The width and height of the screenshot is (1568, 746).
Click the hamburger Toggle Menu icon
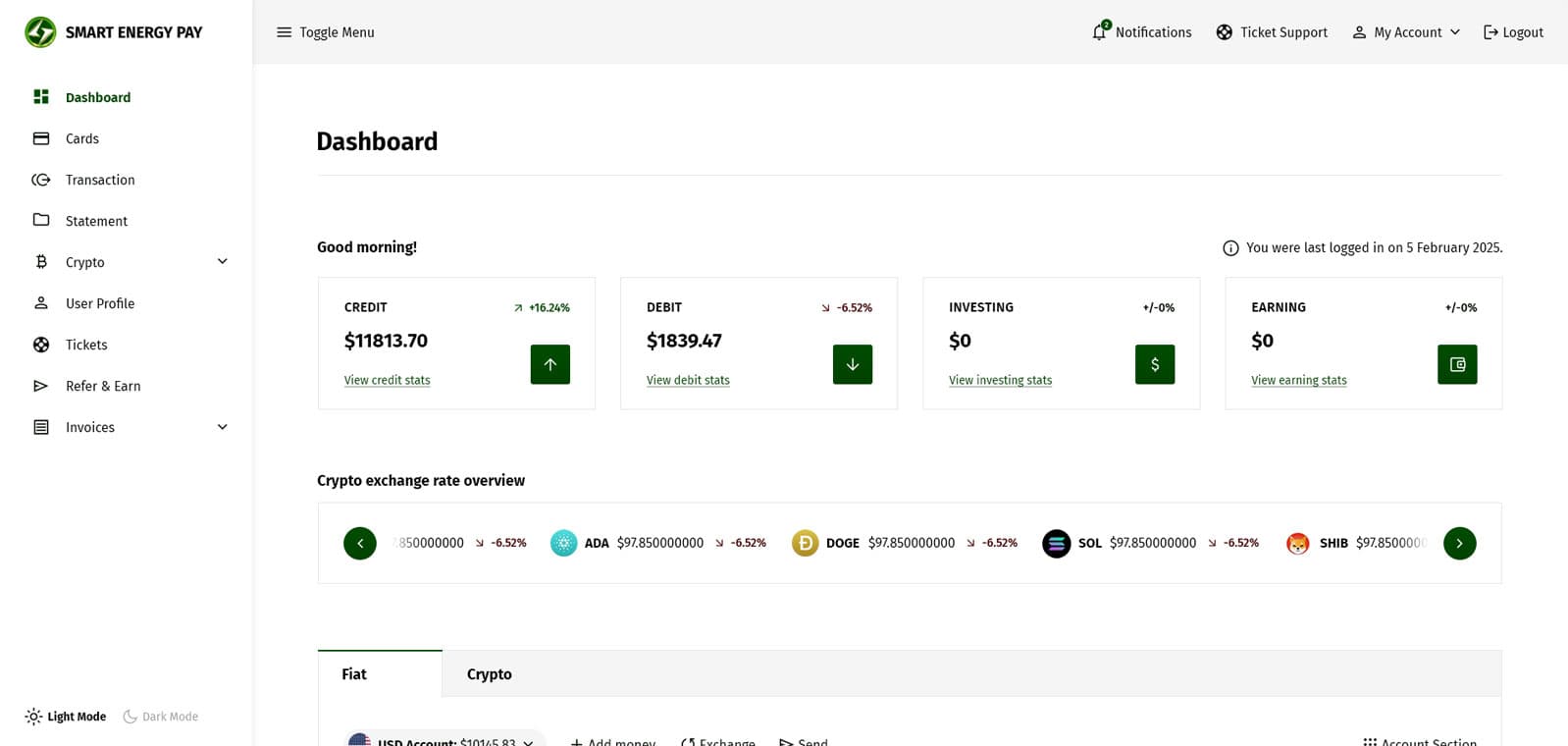click(x=285, y=32)
